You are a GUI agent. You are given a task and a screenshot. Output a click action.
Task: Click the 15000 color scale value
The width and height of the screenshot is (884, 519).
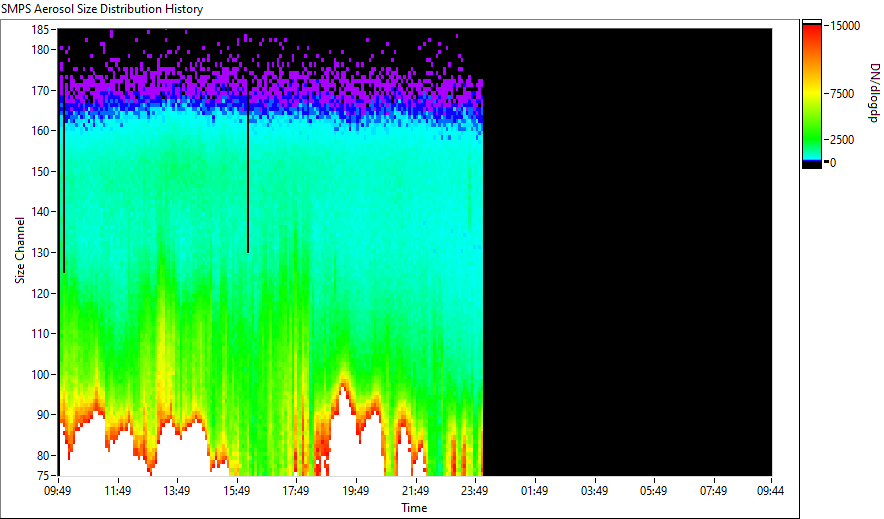coord(845,26)
